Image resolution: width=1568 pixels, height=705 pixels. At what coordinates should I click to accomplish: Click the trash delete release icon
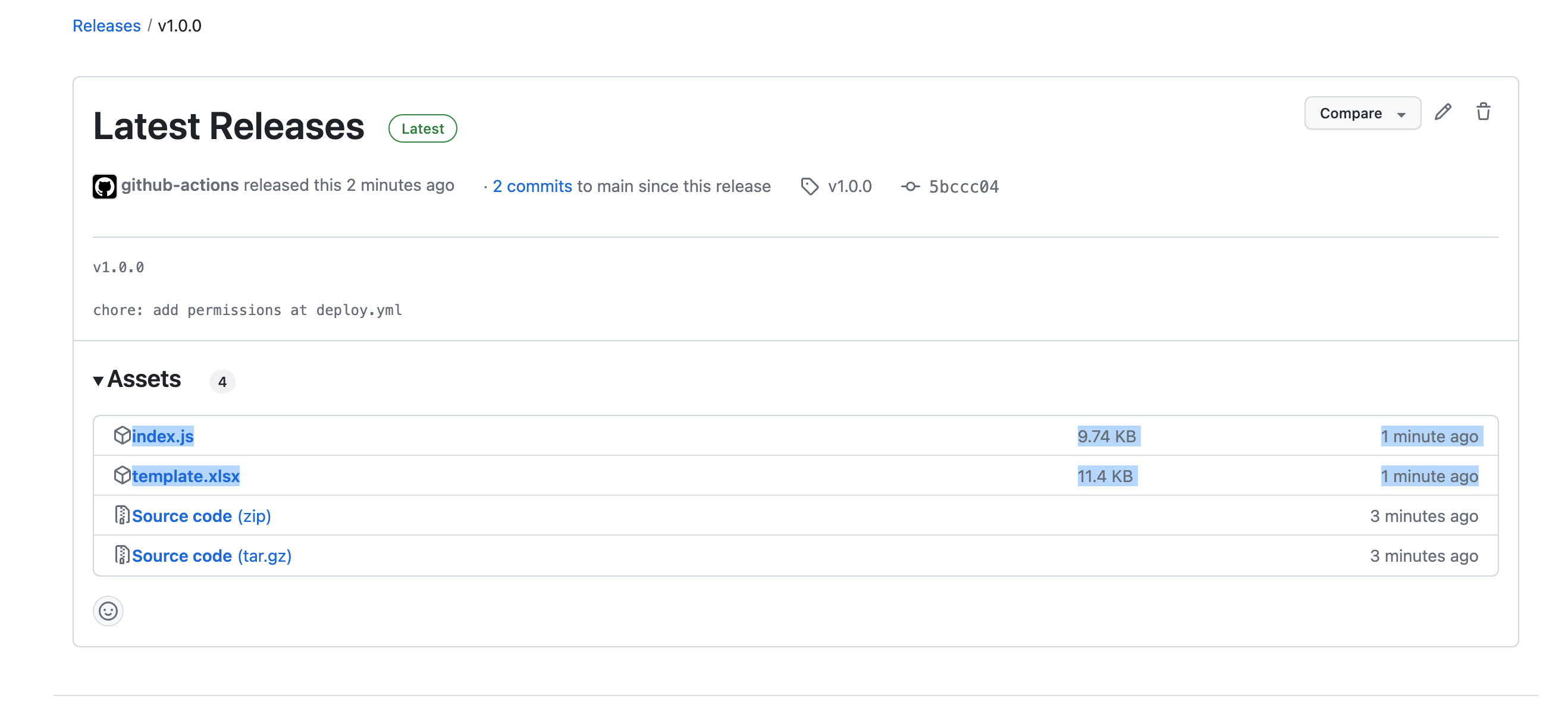(1483, 112)
